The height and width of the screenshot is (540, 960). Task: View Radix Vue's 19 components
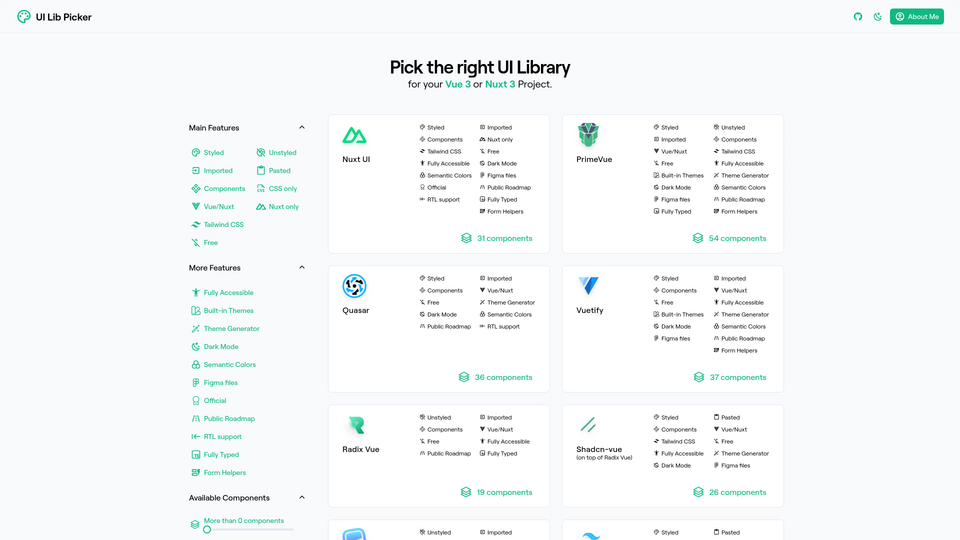pos(497,492)
